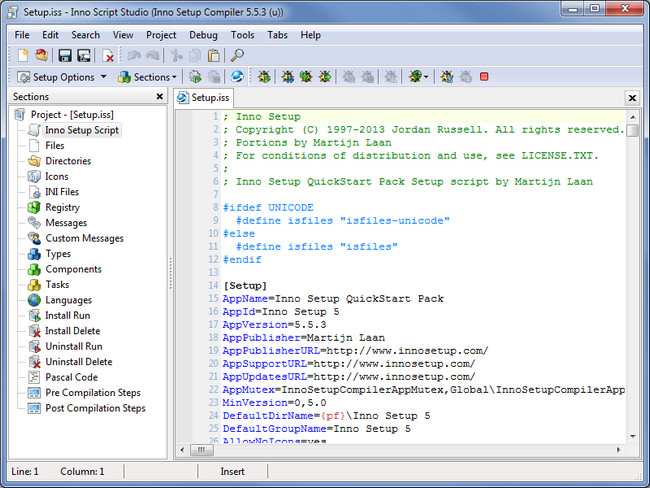This screenshot has width=650, height=488.
Task: Click the Redo toolbar arrow
Action: [x=153, y=55]
